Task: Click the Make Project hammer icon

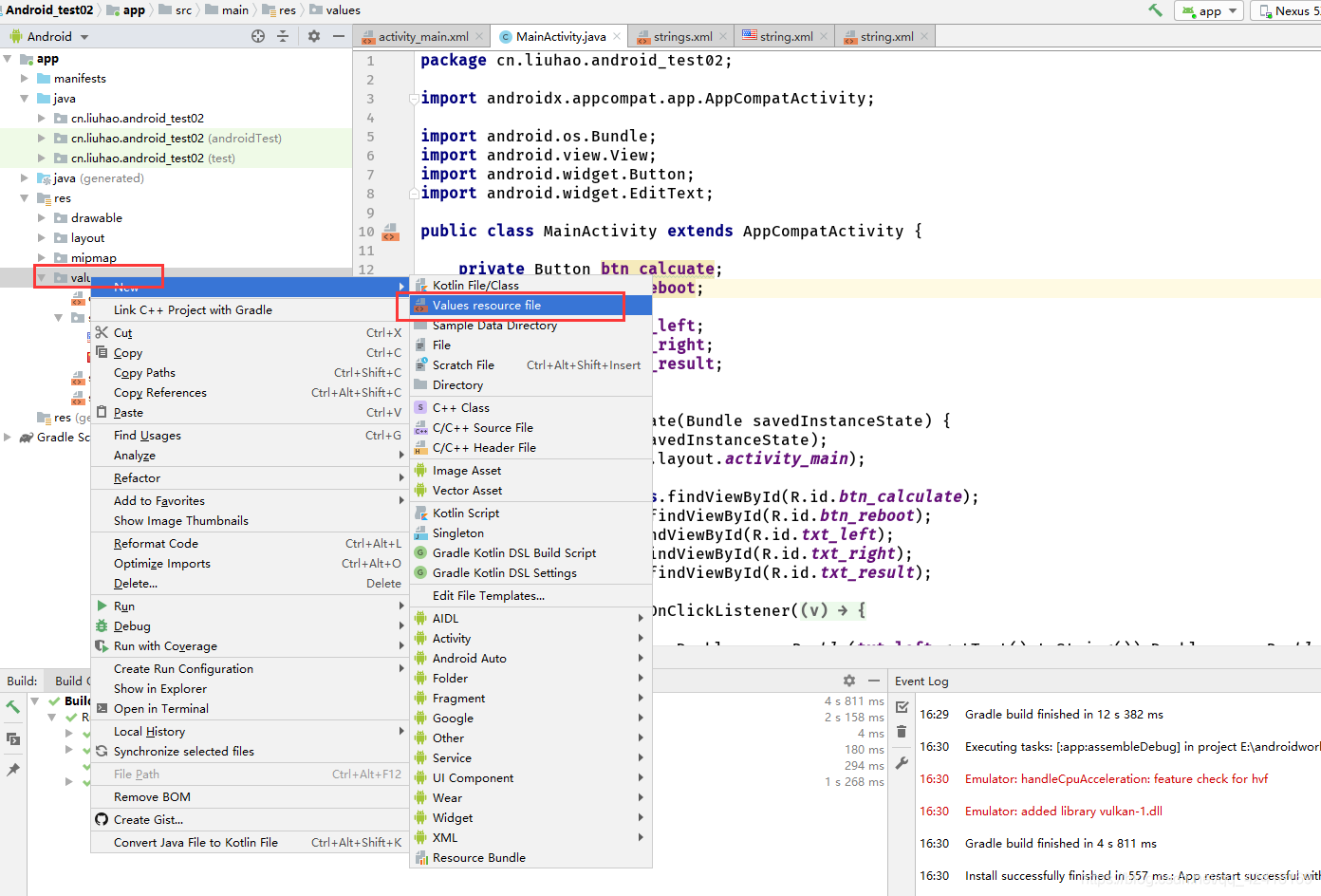Action: click(x=1155, y=10)
